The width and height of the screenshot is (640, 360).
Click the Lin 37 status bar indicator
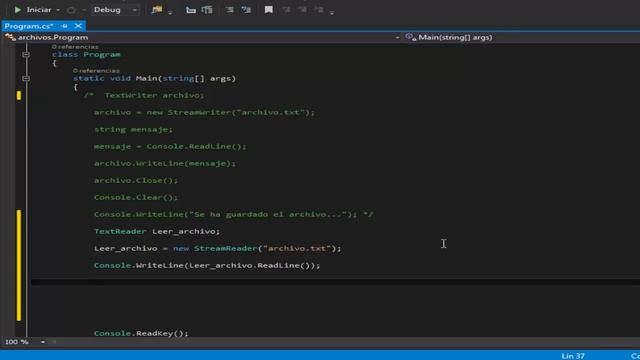click(573, 356)
